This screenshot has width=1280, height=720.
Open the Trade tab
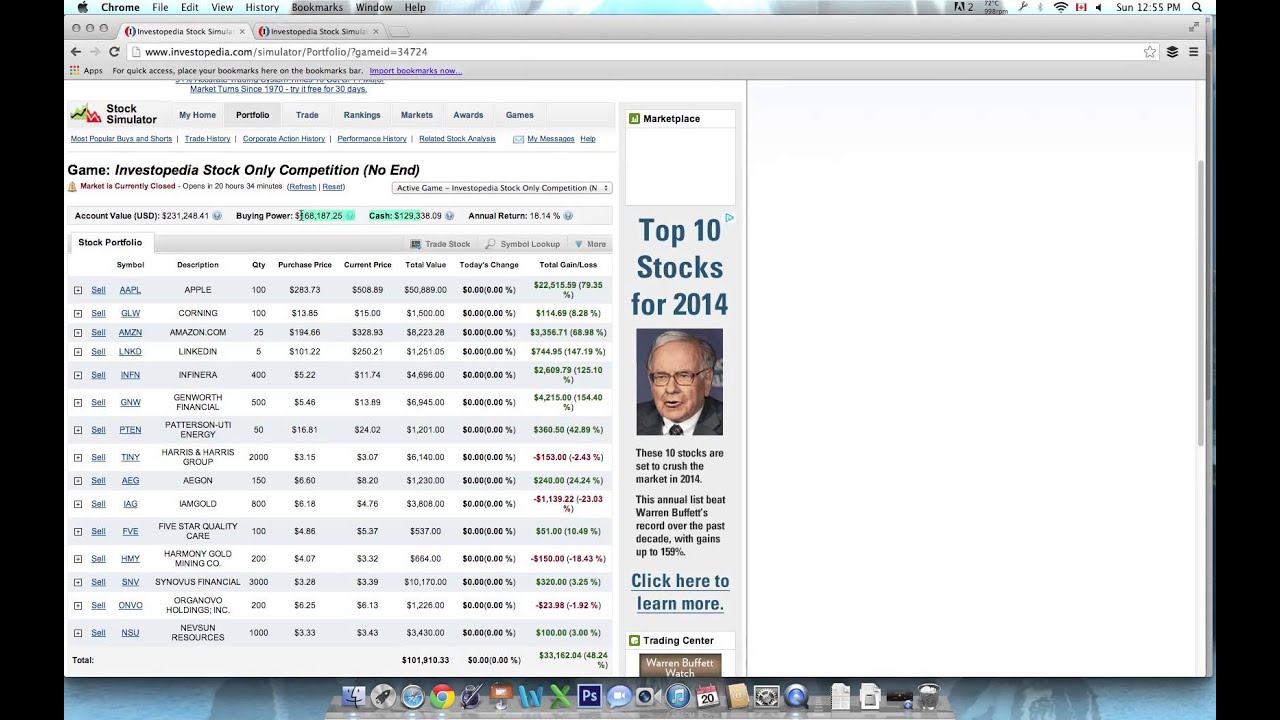pos(307,115)
